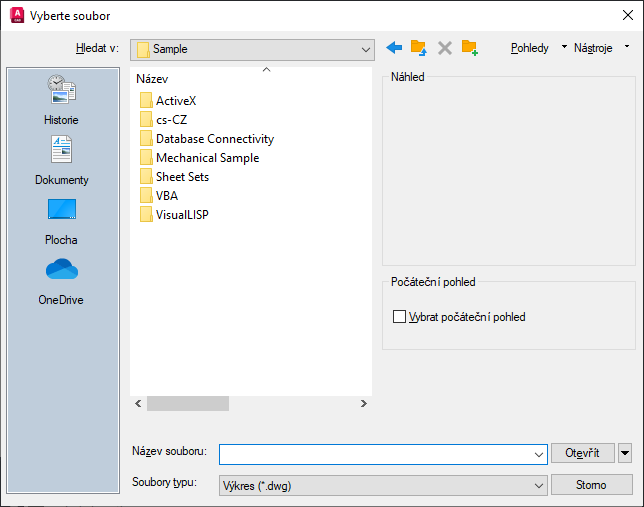Select the cs-CZ folder icon

pos(146,119)
